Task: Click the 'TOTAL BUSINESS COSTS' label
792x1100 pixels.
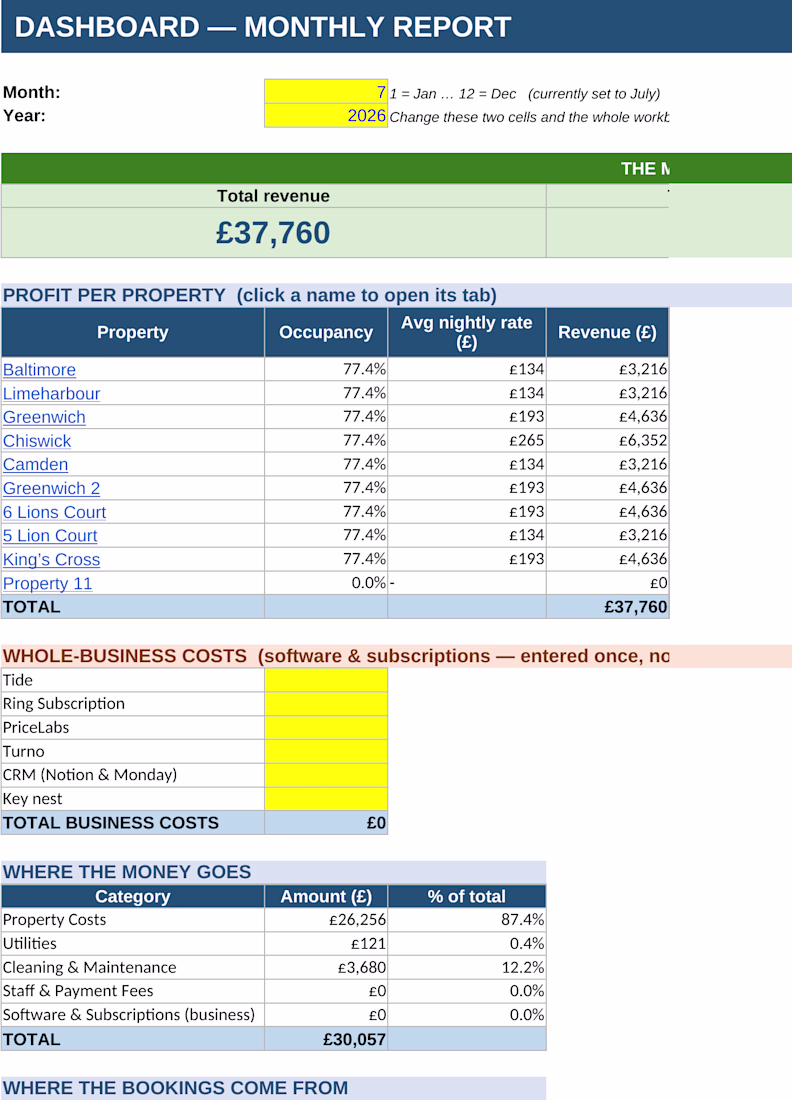Action: (x=111, y=823)
